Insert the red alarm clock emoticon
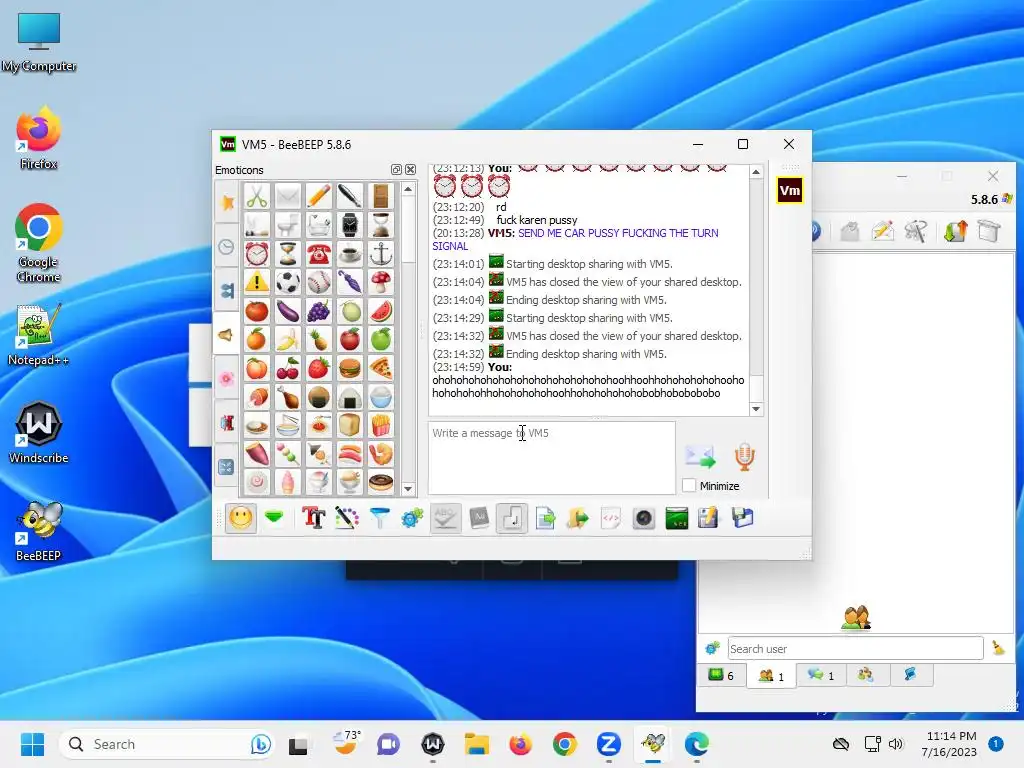Screen dimensions: 1024x768 click(x=257, y=253)
